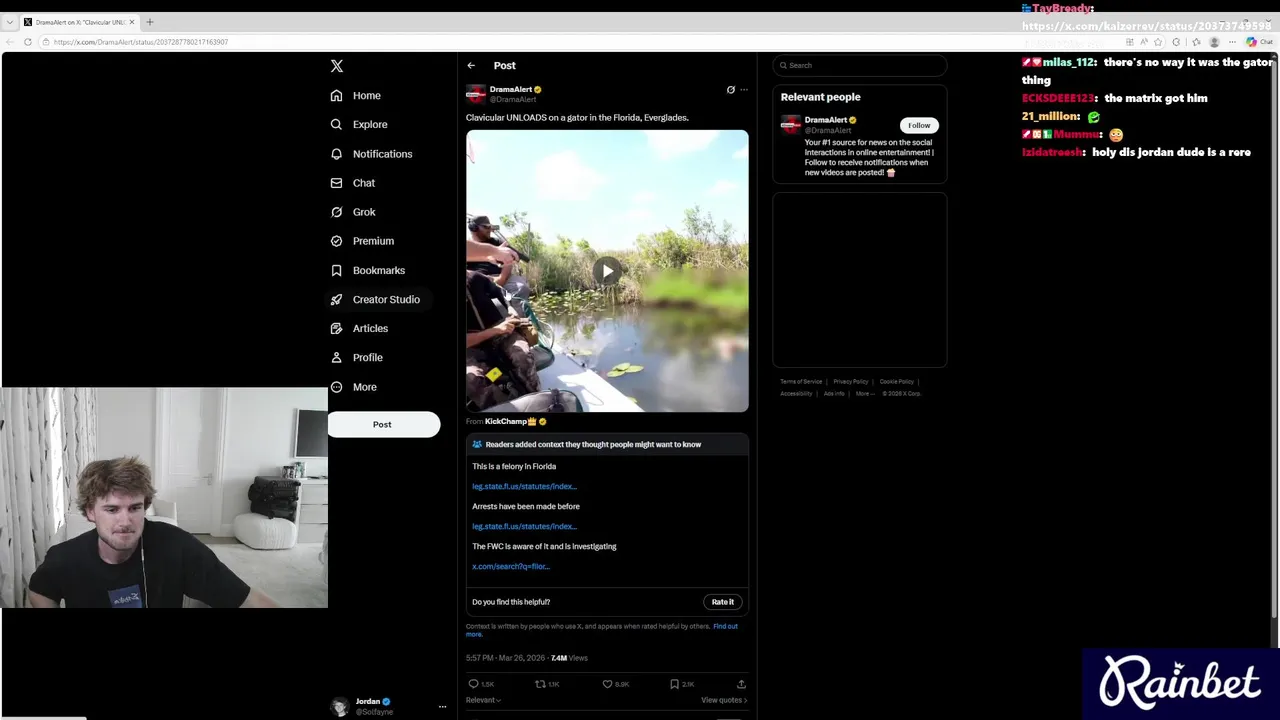Open the second leg.state.fl.us statutes link
Viewport: 1280px width, 720px height.
(524, 526)
